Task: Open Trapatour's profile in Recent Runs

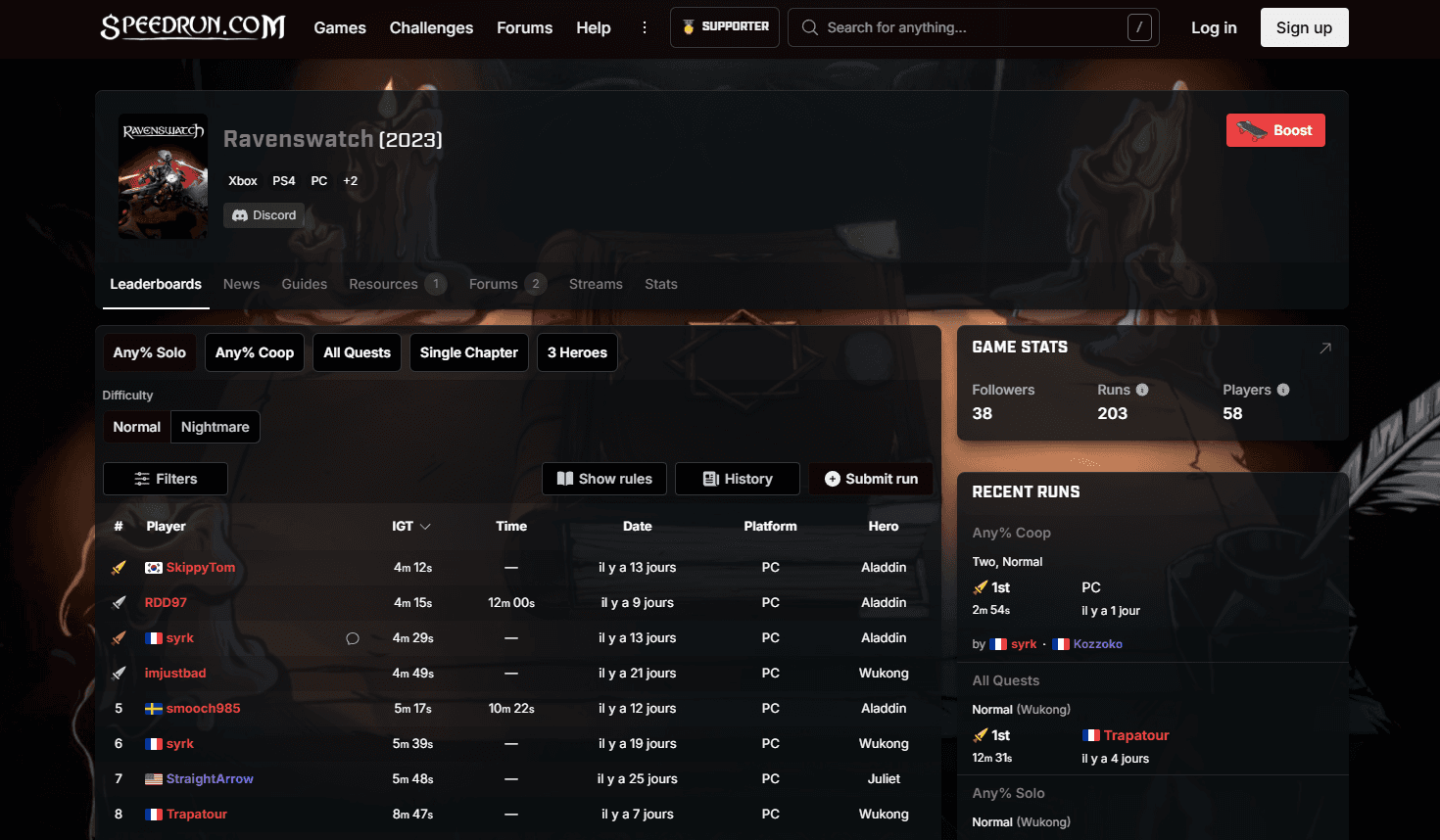Action: [1136, 735]
